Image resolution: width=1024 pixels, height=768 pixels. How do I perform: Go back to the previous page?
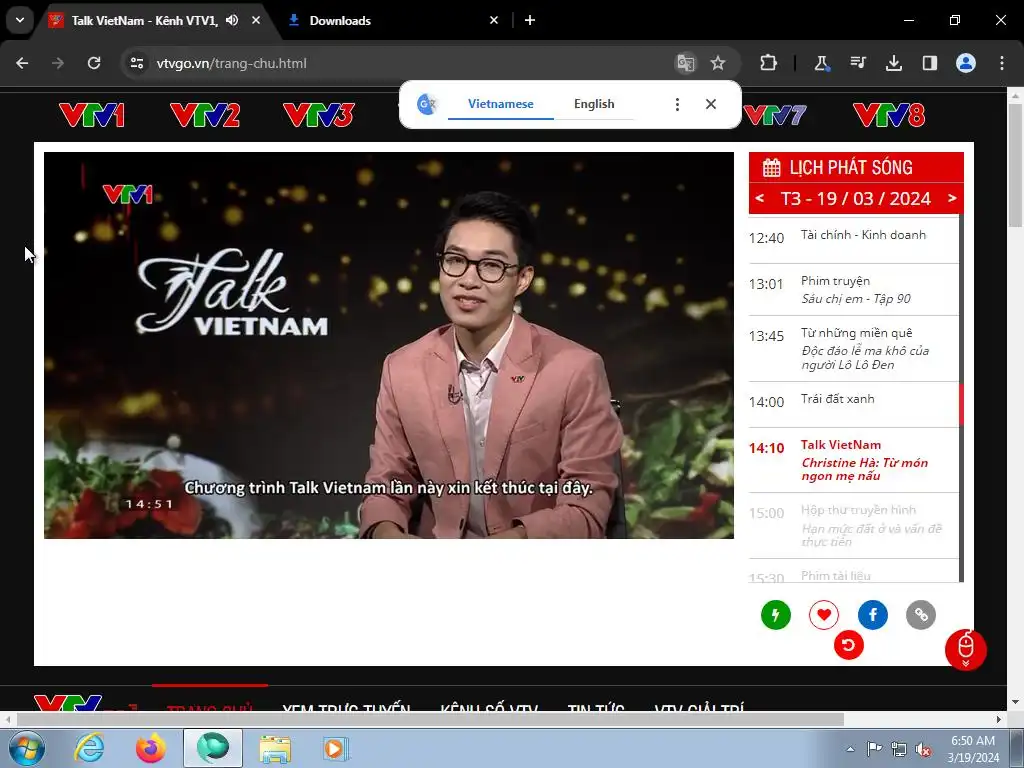click(x=22, y=63)
